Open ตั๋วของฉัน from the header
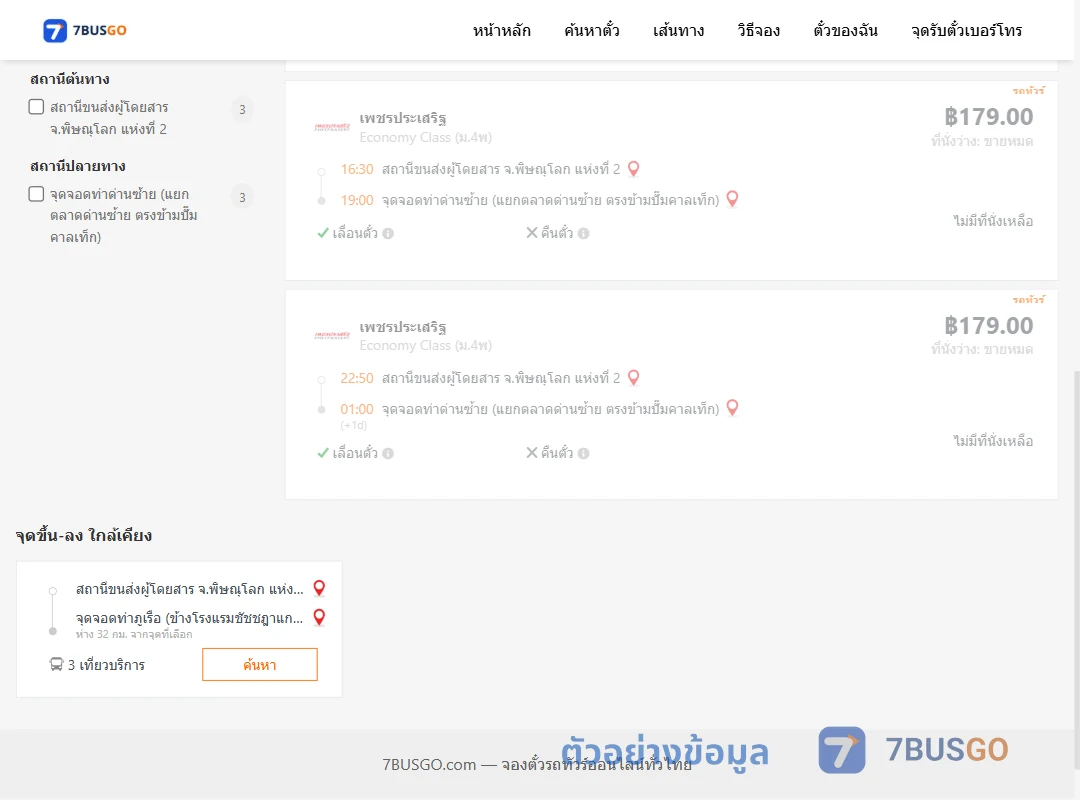 [x=845, y=30]
